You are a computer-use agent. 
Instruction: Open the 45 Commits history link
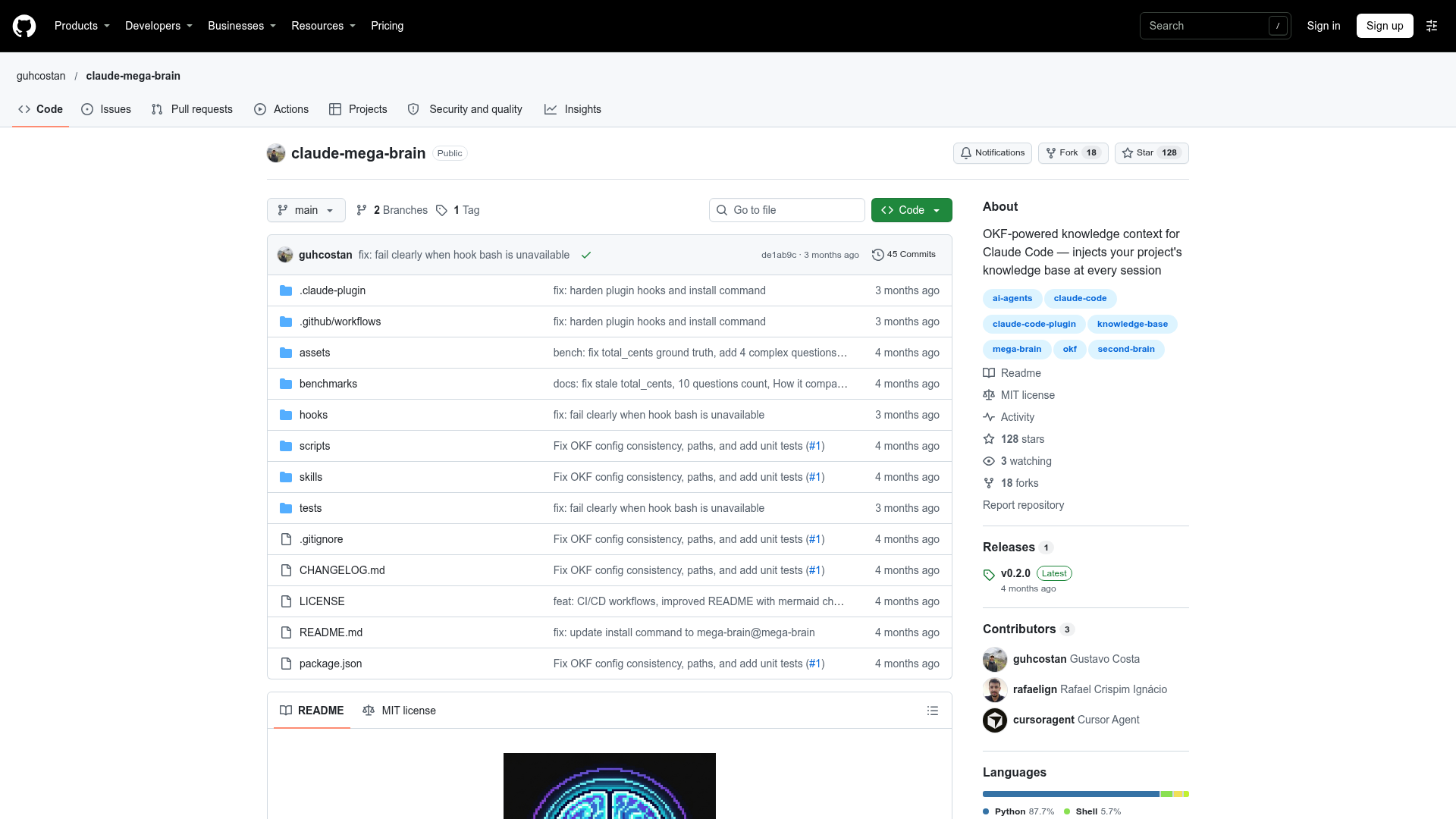pos(904,255)
